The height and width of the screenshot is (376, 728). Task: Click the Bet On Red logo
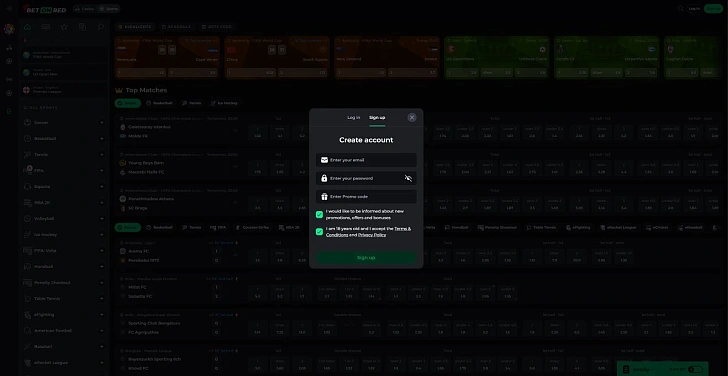(x=45, y=9)
